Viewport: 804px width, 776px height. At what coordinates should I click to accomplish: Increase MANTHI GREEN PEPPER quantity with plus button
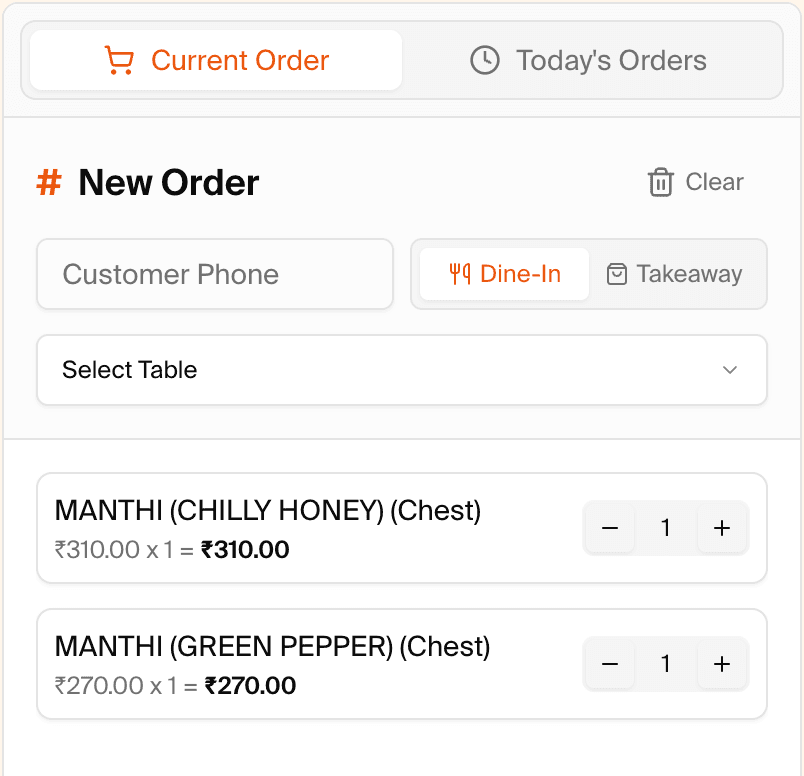(x=722, y=663)
